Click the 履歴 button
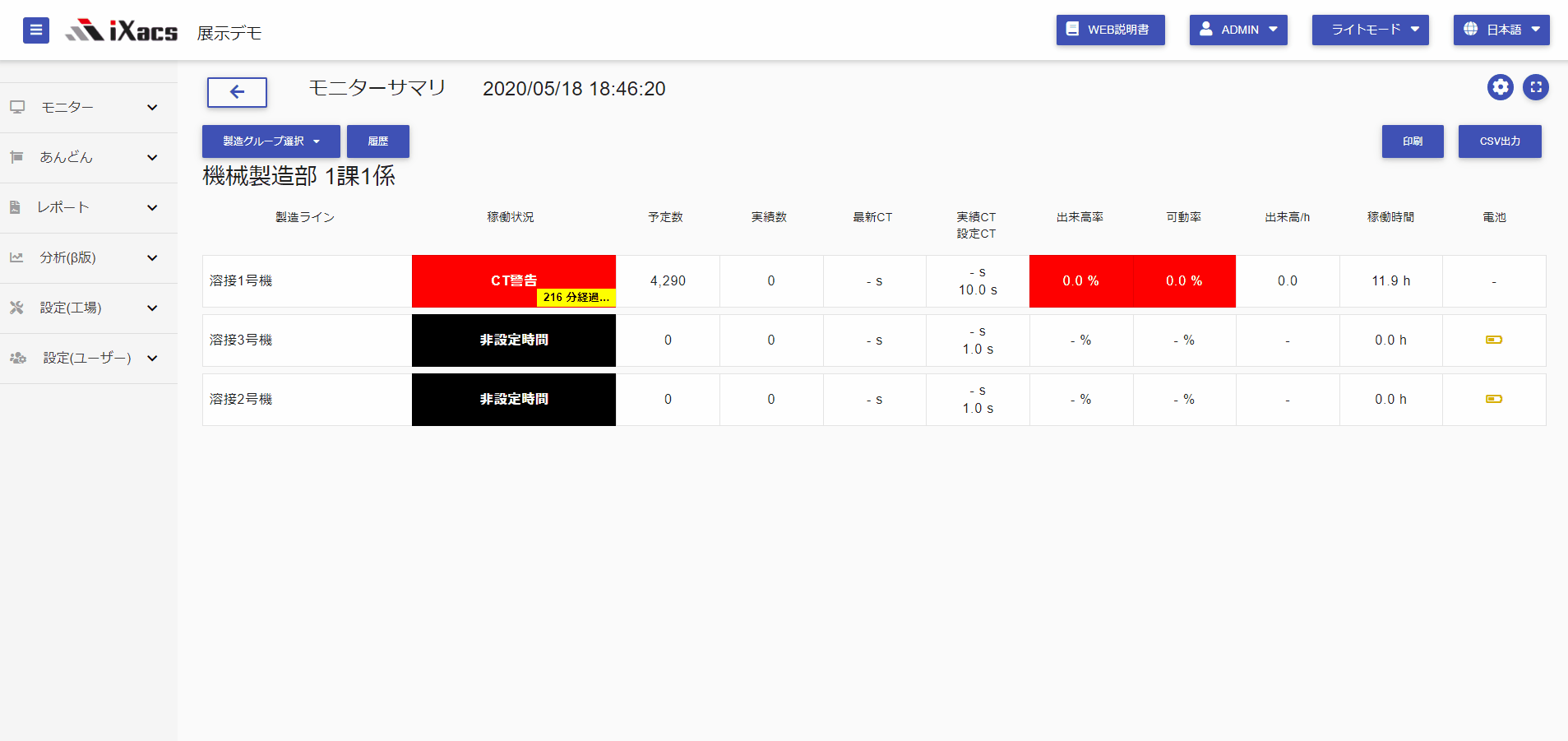The width and height of the screenshot is (1568, 741). [378, 141]
